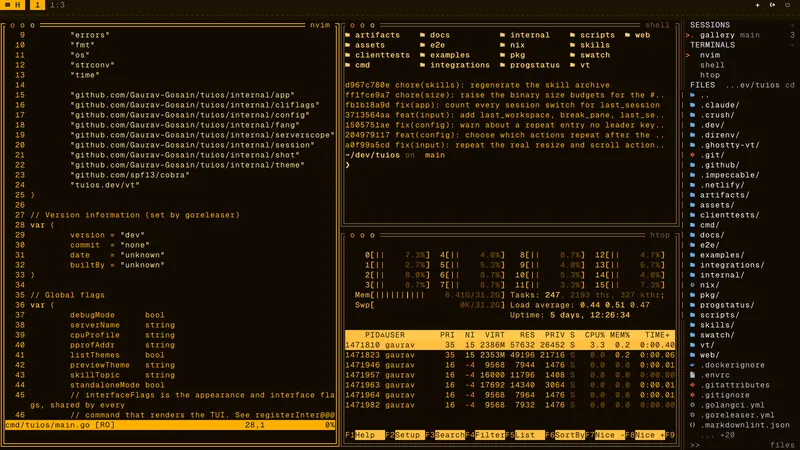The width and height of the screenshot is (800, 450).
Task: Click the docker icon beside .dockerignore
Action: click(x=692, y=365)
